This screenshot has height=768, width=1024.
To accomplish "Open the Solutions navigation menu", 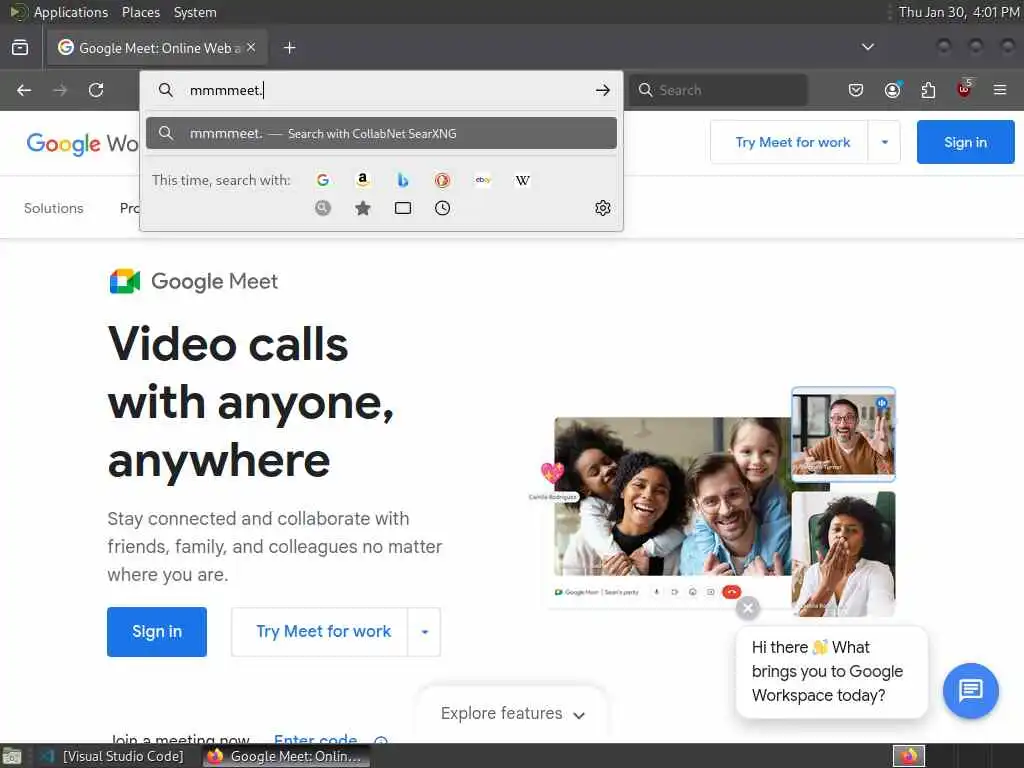I will tap(54, 208).
